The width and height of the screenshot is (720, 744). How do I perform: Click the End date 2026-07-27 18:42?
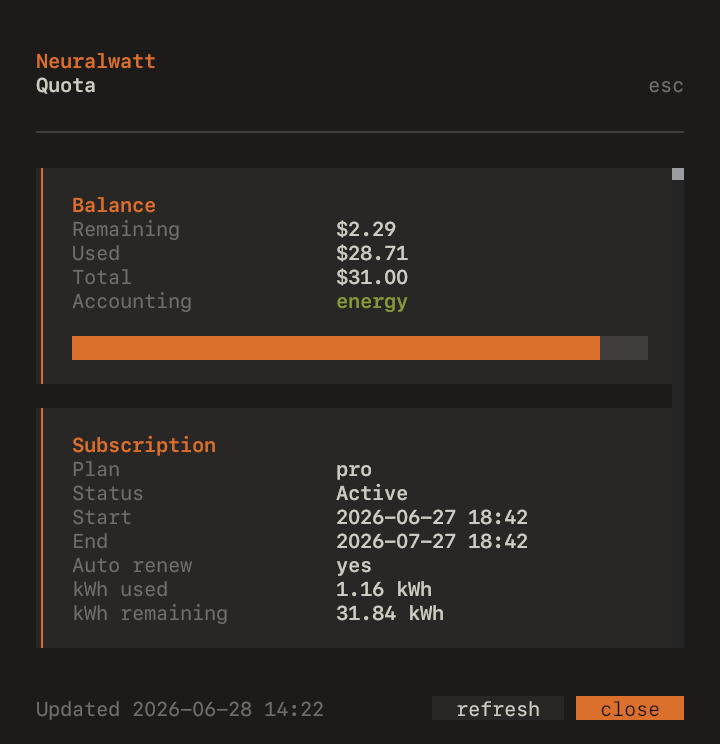pyautogui.click(x=432, y=541)
